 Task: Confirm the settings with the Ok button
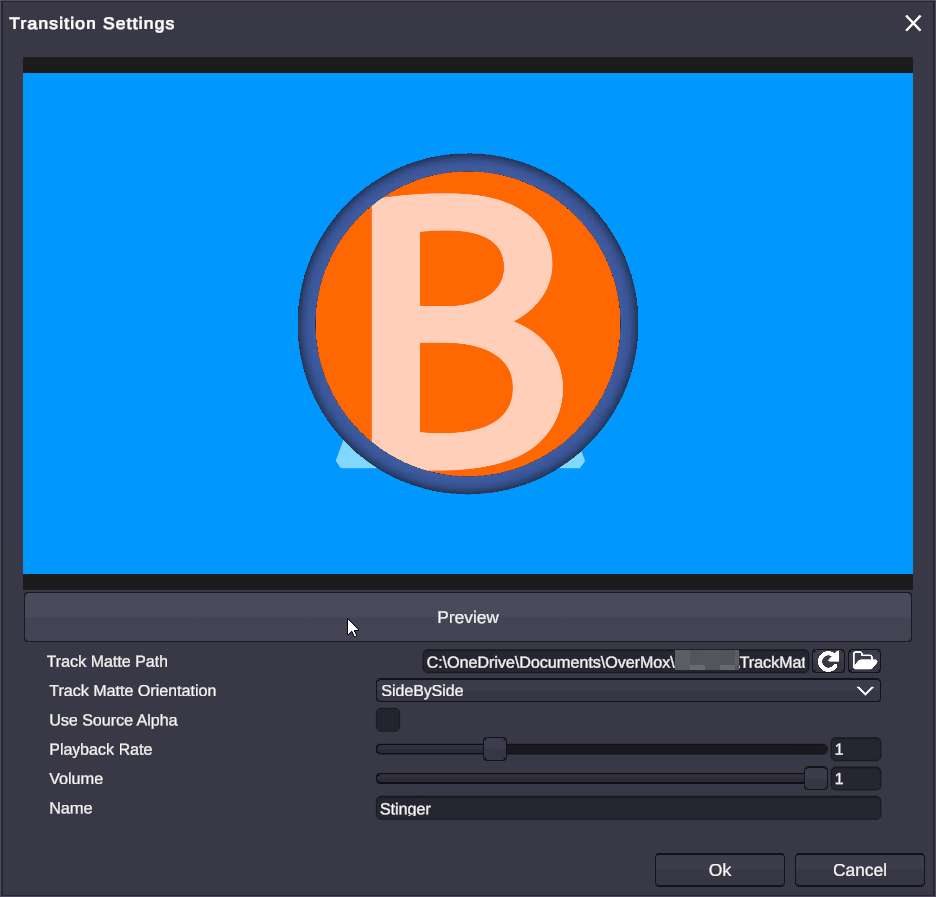(720, 870)
